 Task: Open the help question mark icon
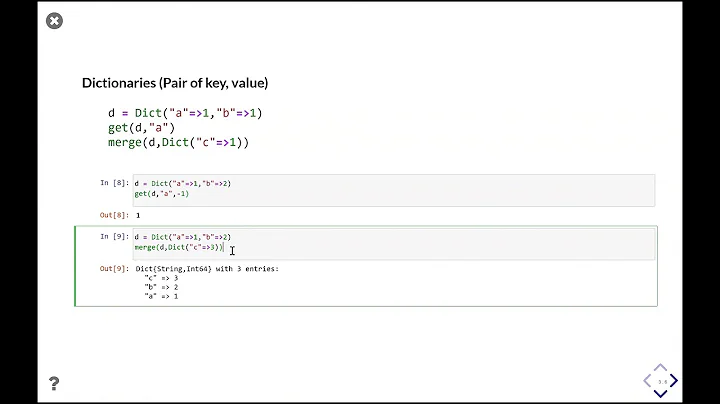pyautogui.click(x=54, y=384)
